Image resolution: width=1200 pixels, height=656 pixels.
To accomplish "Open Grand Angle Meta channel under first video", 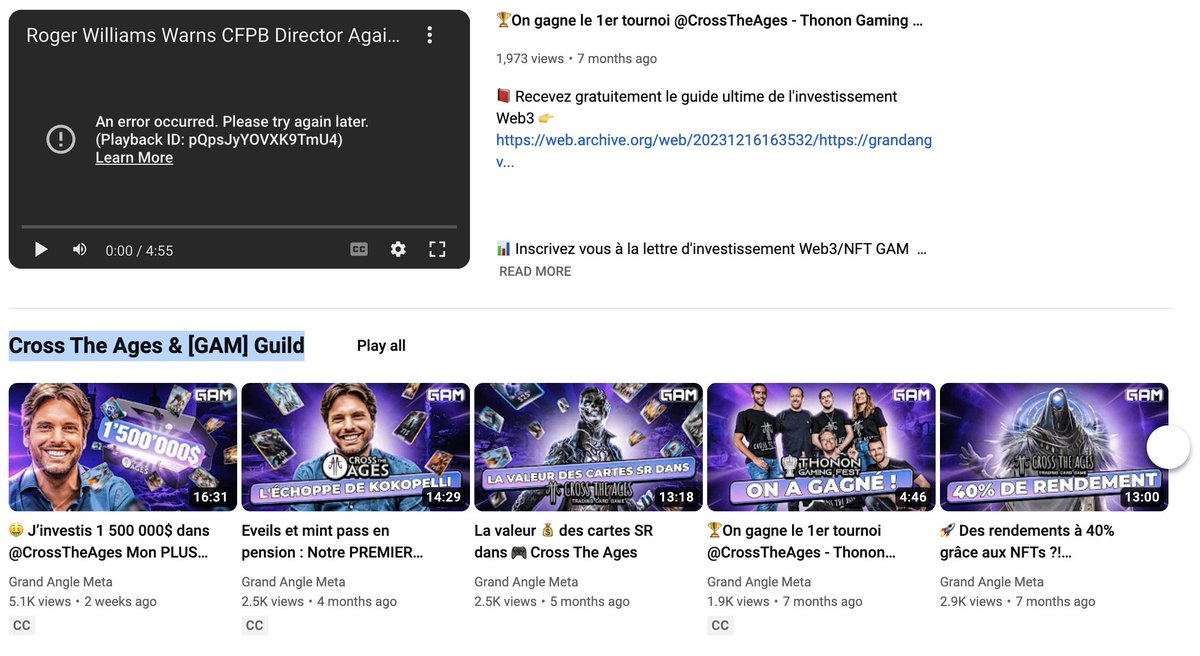I will coord(61,582).
